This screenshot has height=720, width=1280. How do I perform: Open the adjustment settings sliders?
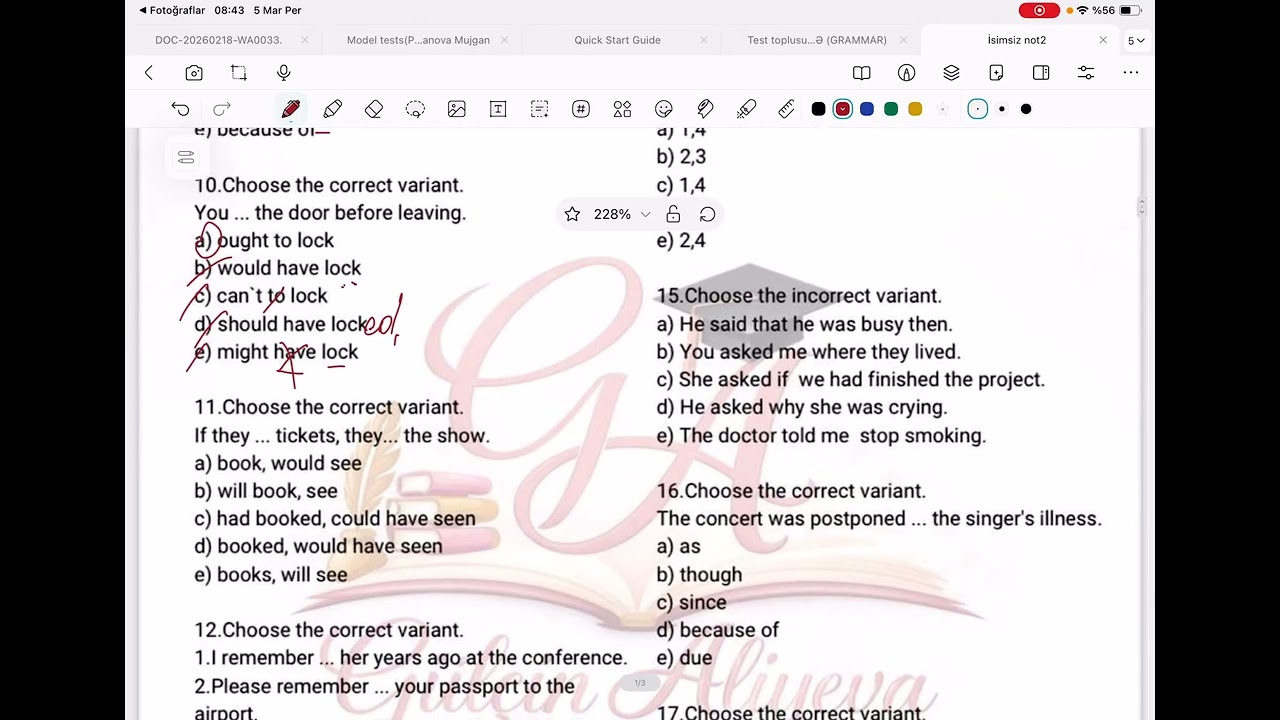[x=1086, y=73]
